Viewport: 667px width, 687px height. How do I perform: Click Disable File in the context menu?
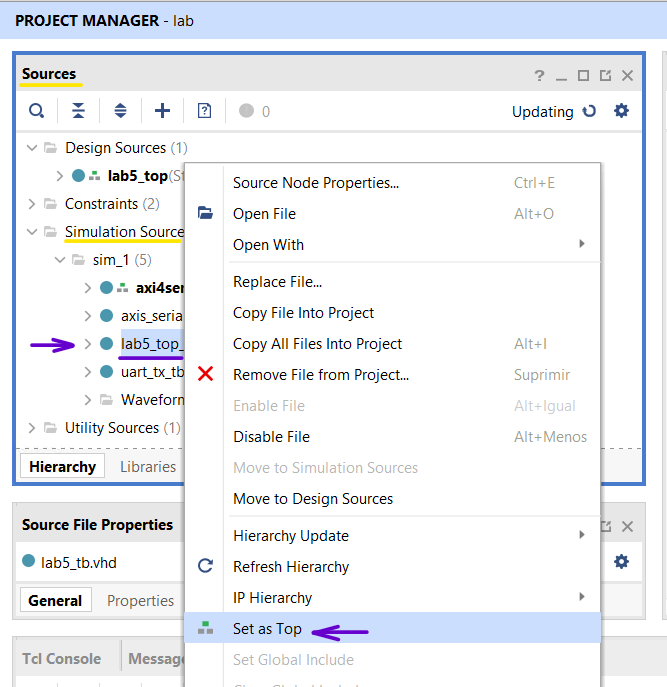pos(272,437)
